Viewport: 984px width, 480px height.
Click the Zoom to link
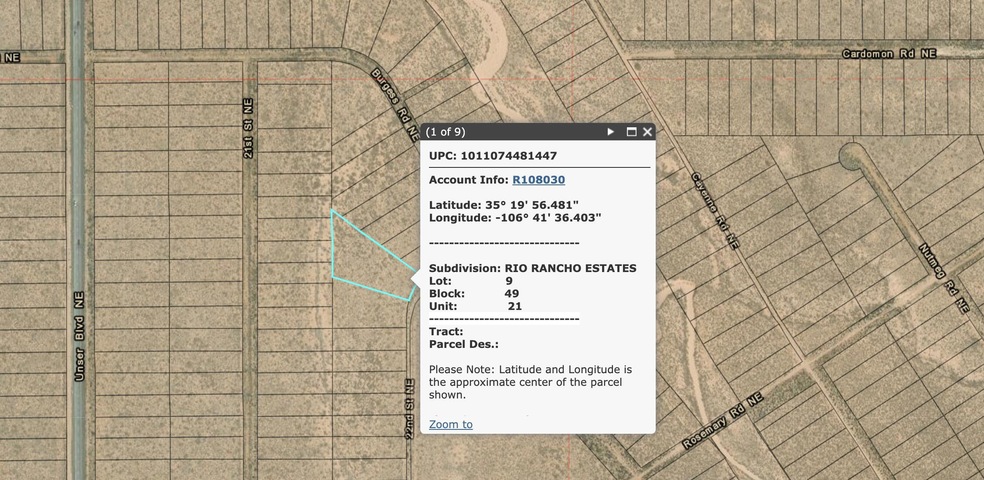coord(450,424)
